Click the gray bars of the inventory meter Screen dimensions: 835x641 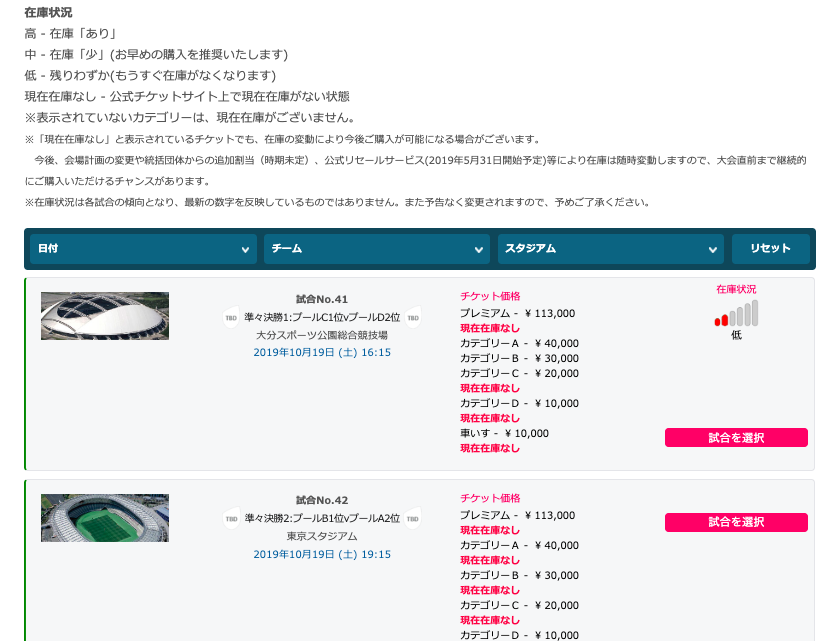[745, 315]
